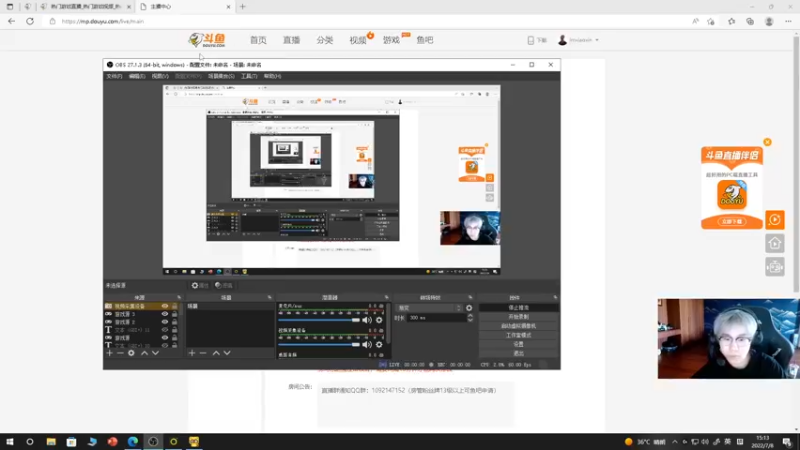Click the browser address bar URL
The width and height of the screenshot is (800, 450).
point(103,21)
